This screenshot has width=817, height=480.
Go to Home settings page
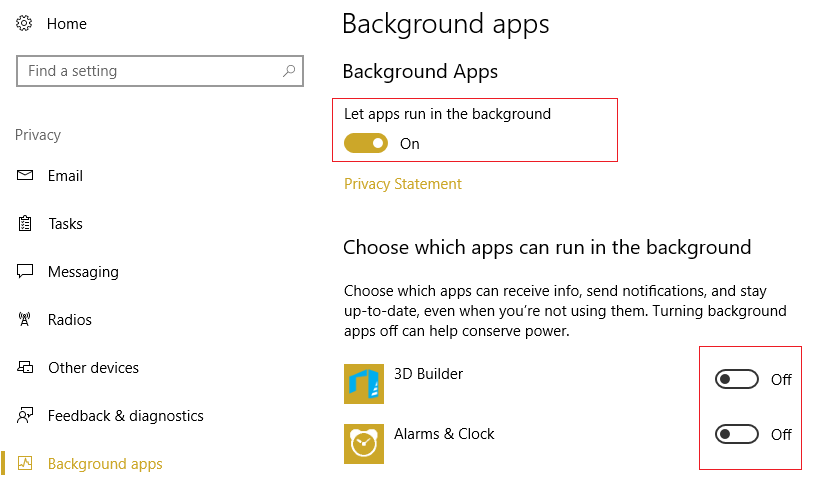click(67, 24)
